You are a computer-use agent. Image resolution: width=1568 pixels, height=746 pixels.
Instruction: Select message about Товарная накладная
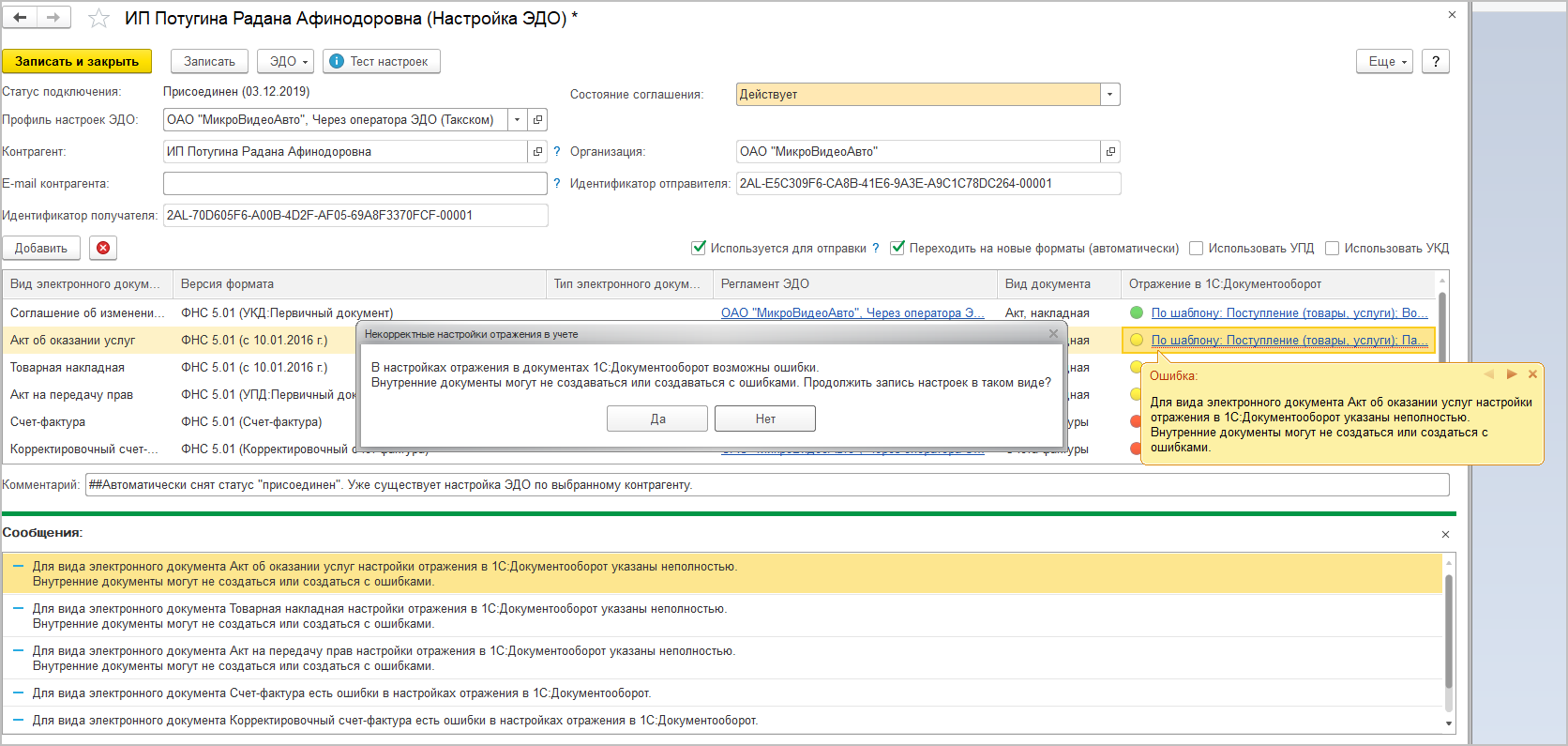(x=722, y=616)
